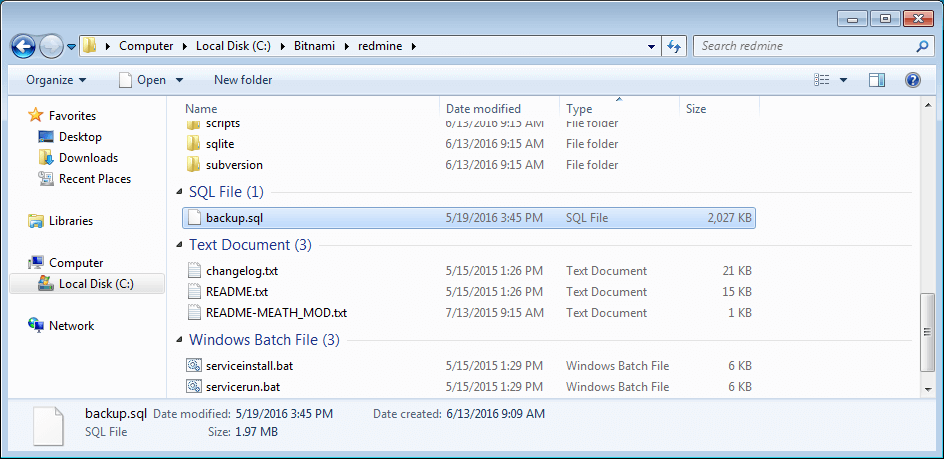This screenshot has width=944, height=459.
Task: Maximize the Explorer window
Action: click(x=885, y=19)
